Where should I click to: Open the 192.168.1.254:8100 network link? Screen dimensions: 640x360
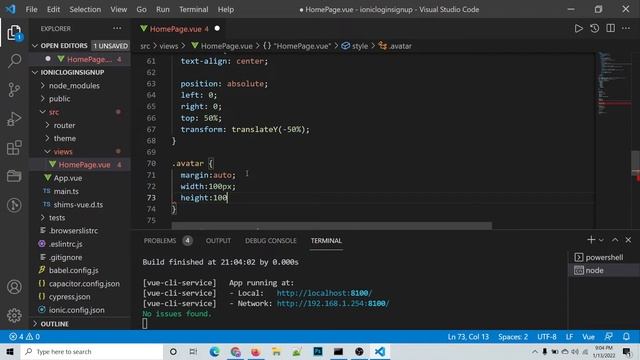[x=333, y=303]
